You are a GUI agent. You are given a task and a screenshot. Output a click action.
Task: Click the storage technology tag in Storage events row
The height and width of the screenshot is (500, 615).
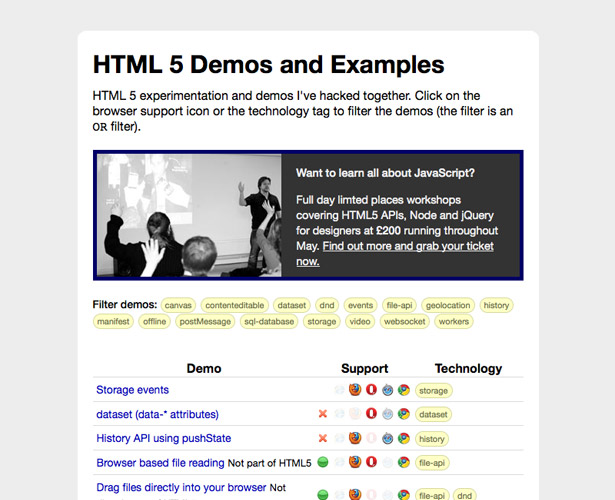click(x=433, y=391)
